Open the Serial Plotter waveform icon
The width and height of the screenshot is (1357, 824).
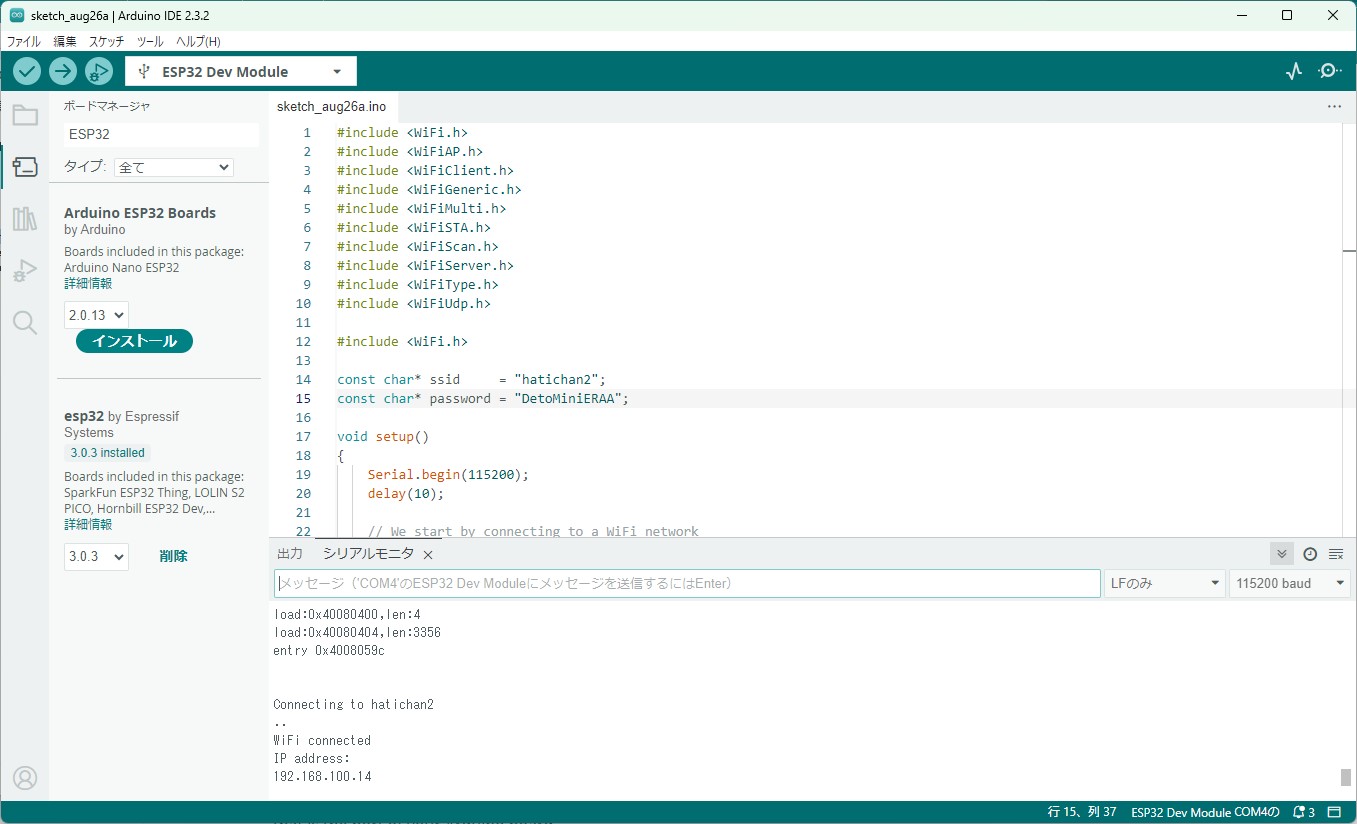[1294, 71]
